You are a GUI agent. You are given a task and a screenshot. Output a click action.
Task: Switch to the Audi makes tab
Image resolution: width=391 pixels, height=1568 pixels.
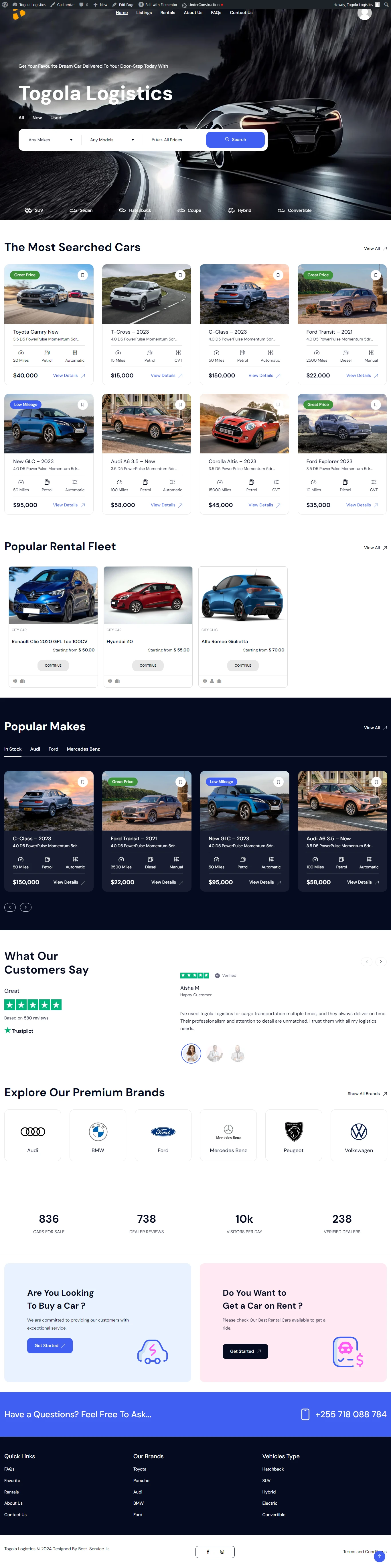point(35,749)
